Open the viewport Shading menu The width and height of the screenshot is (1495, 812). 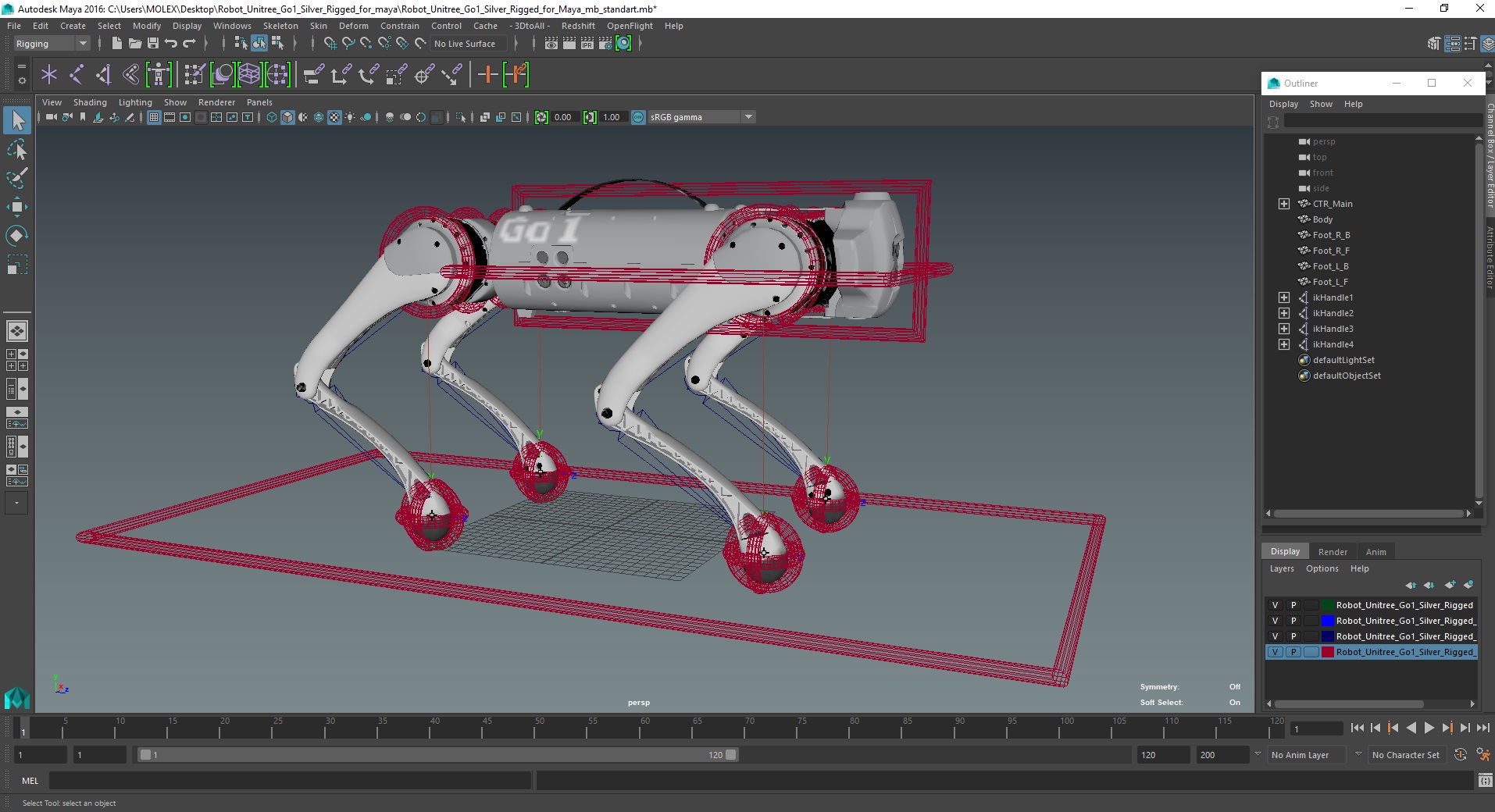(90, 102)
